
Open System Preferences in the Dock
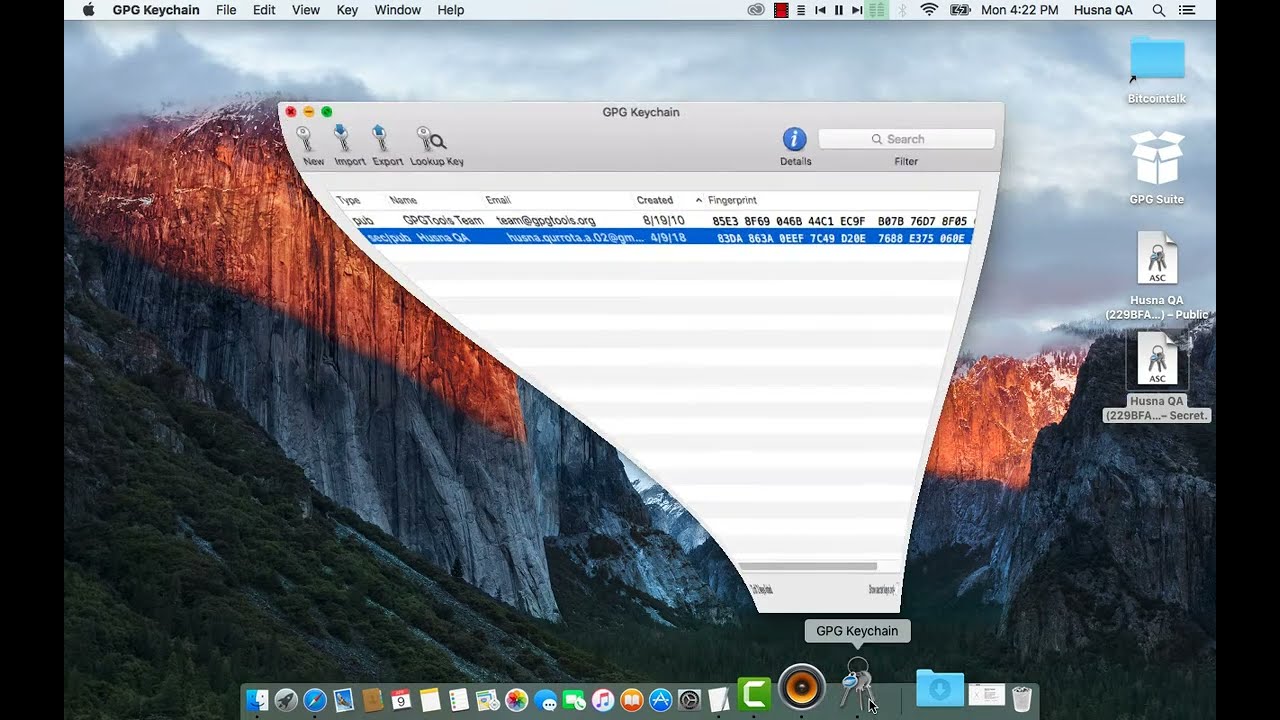[x=689, y=699]
